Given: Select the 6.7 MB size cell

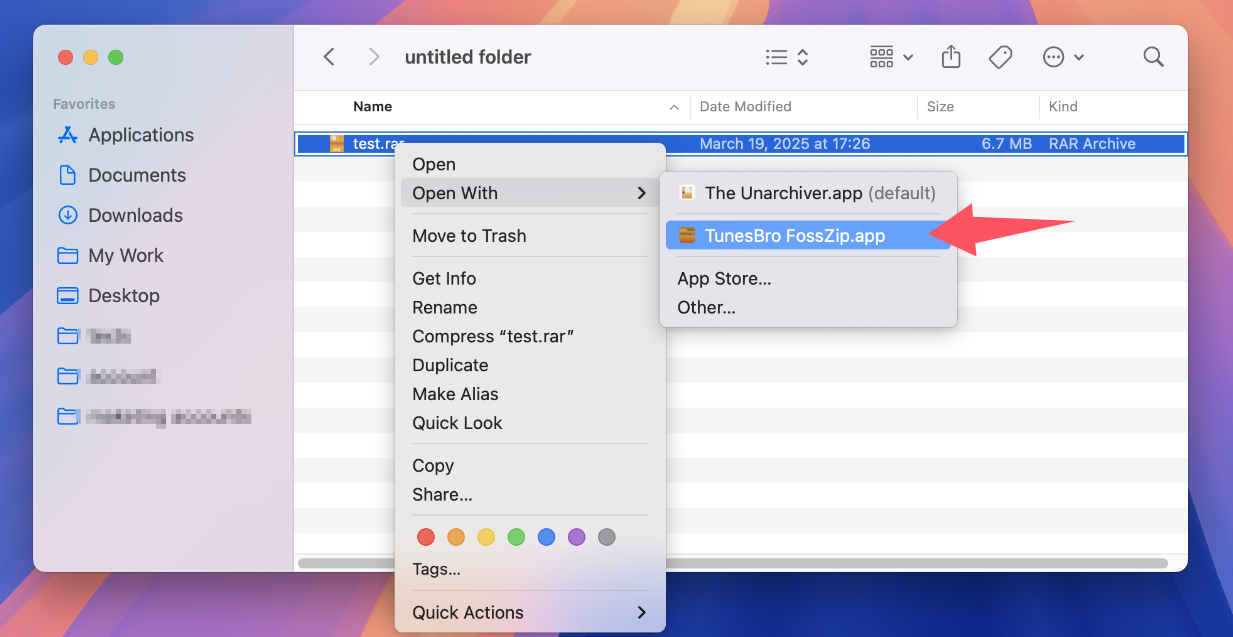Looking at the screenshot, I should point(1007,144).
